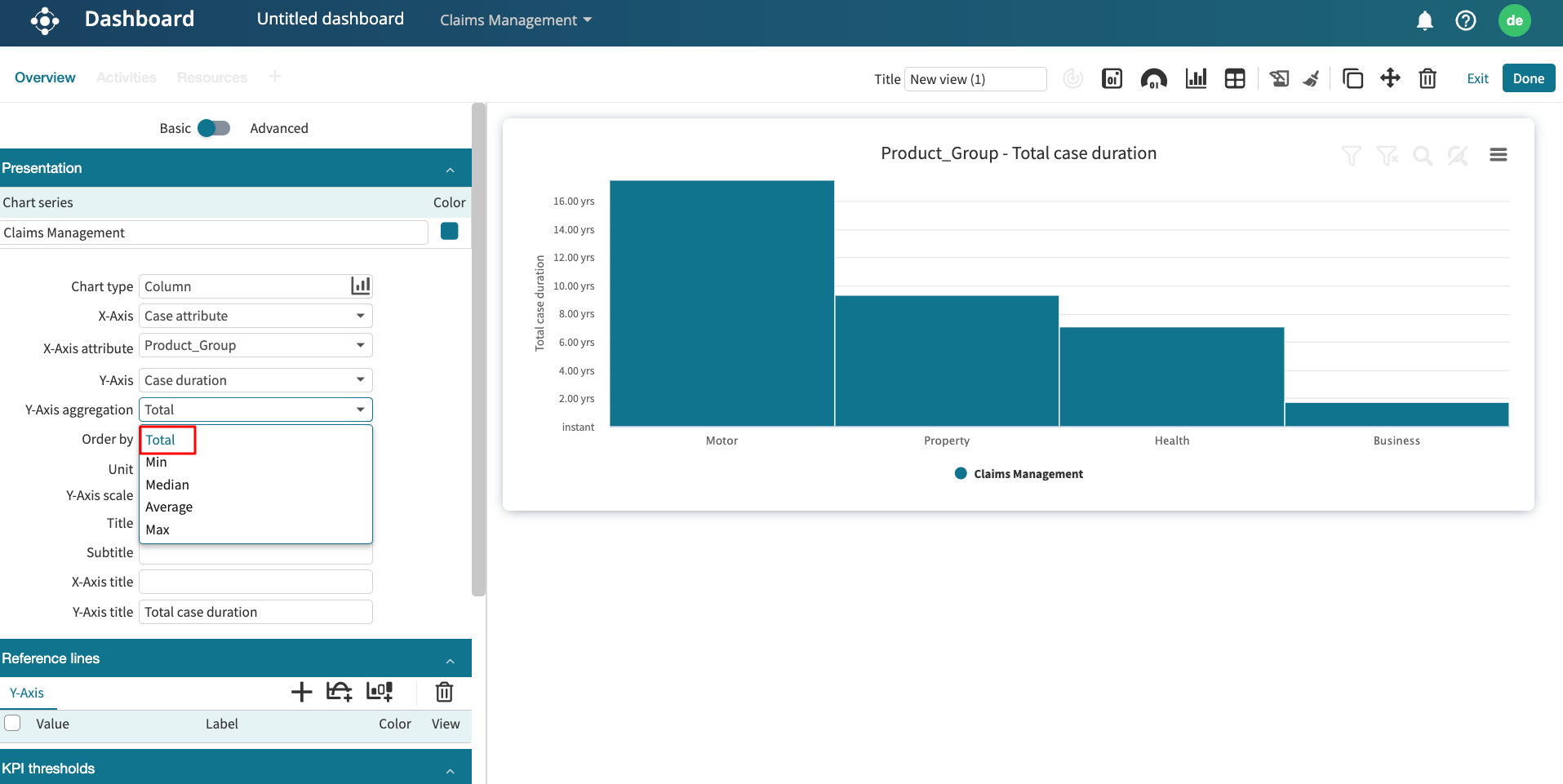Toggle Claims Management legend series visibility

(x=1019, y=474)
